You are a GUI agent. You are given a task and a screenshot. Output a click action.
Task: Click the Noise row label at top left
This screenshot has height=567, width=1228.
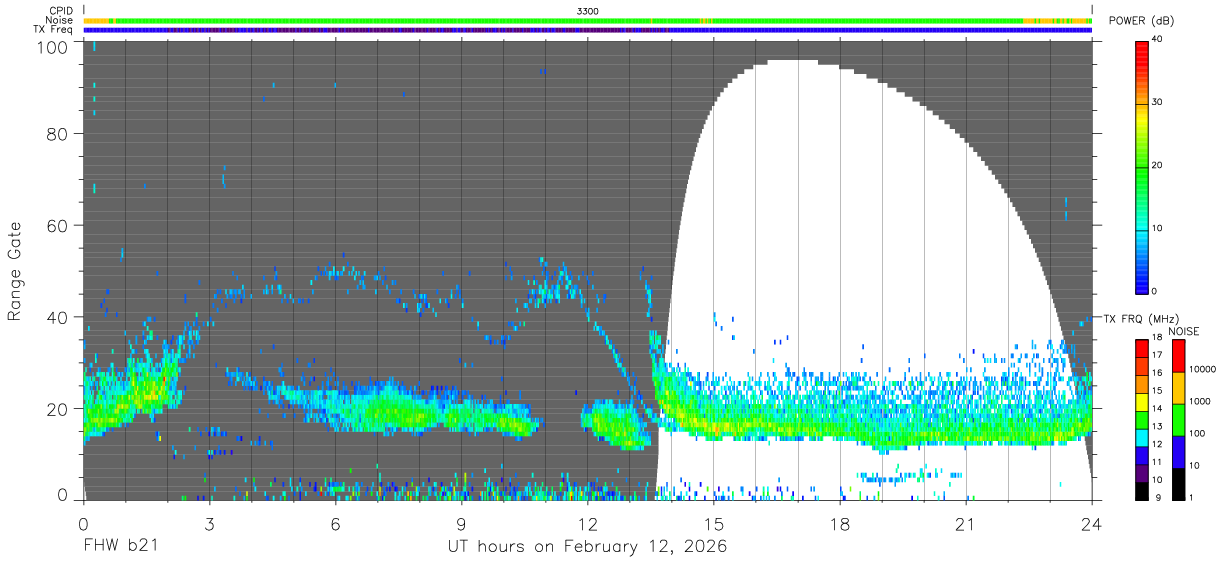click(x=59, y=20)
